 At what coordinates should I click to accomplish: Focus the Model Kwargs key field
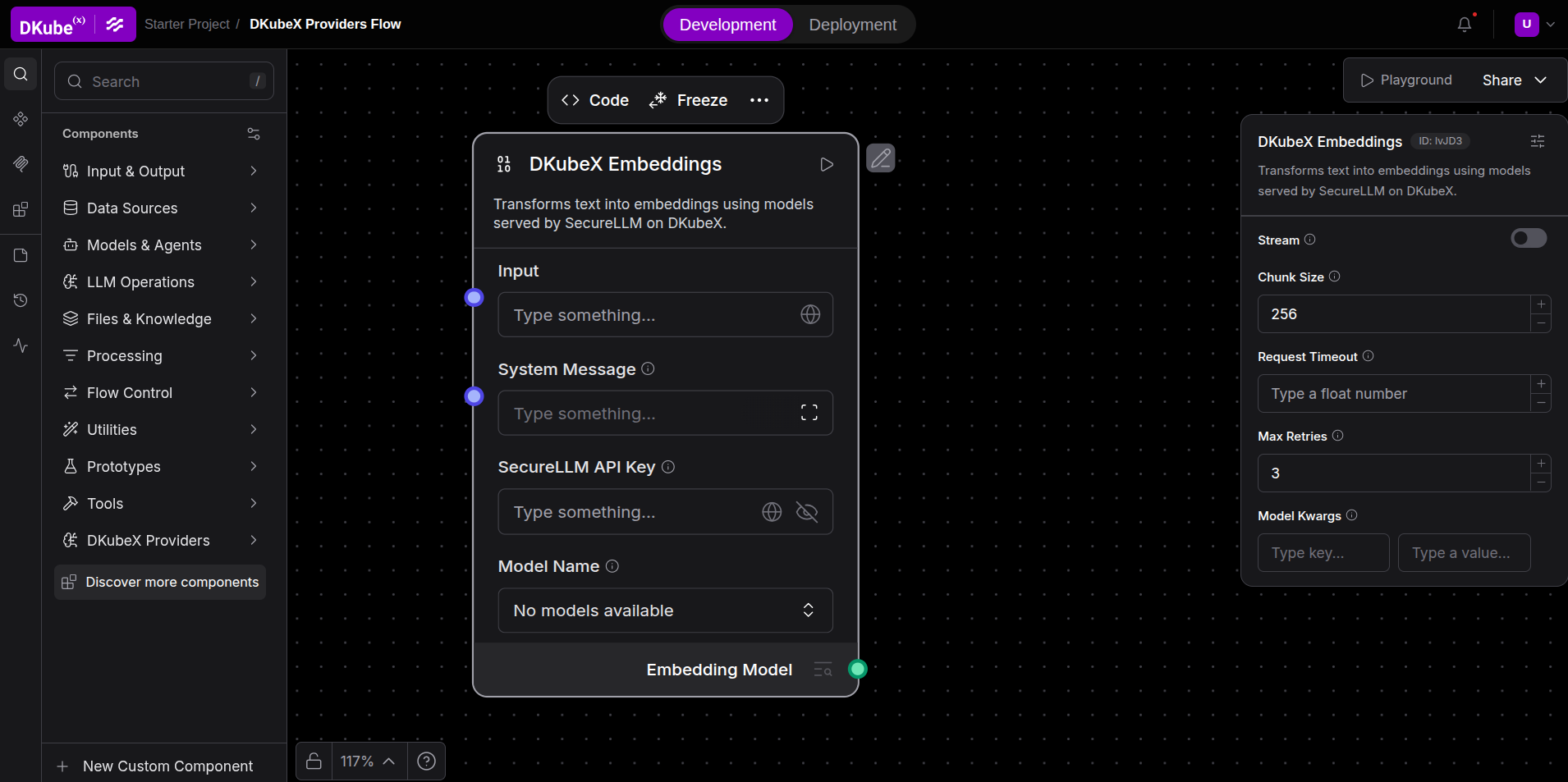pyautogui.click(x=1323, y=553)
